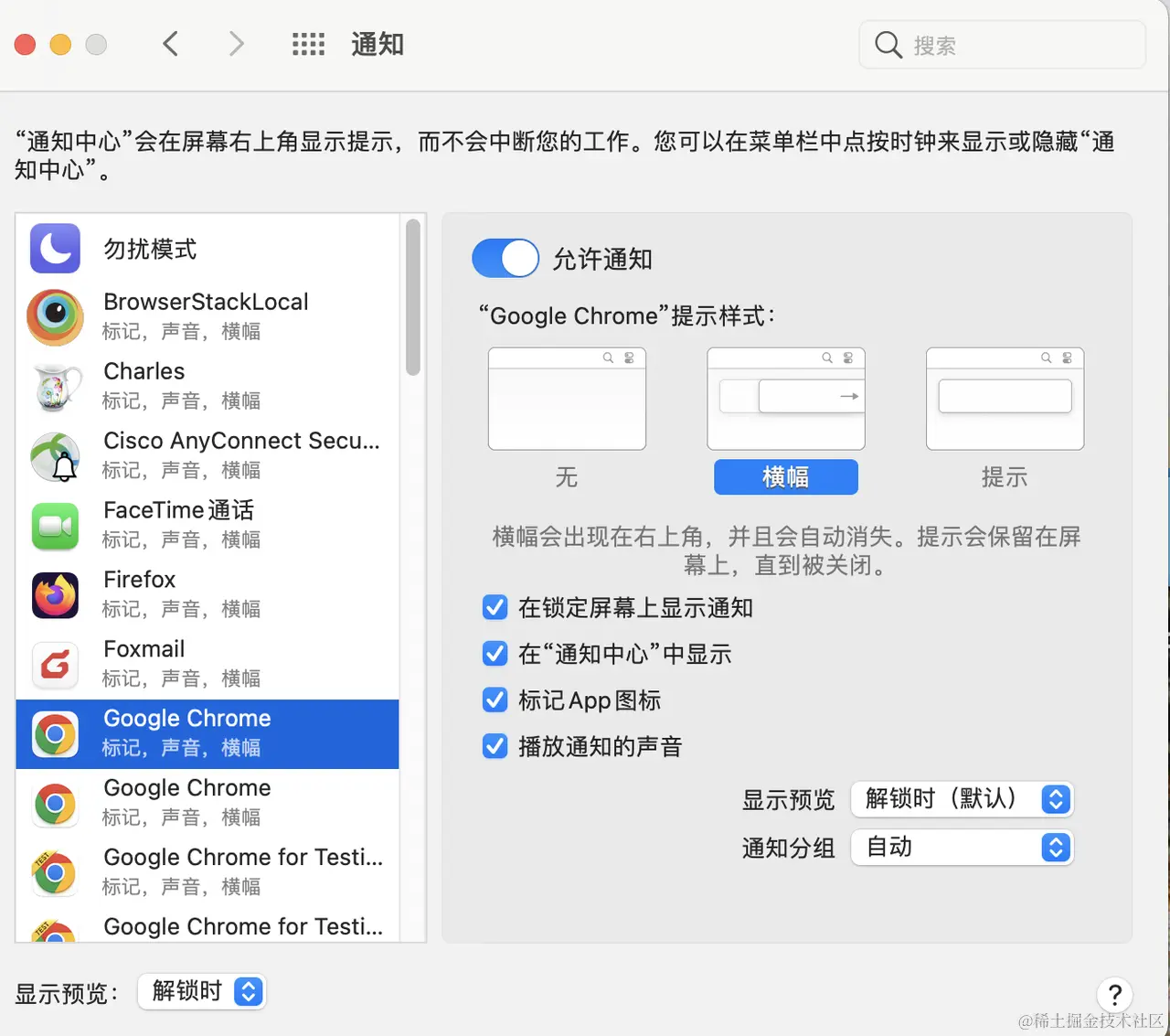Select the Foxmail icon in list
Screen dimensions: 1170x1036
tap(55, 665)
